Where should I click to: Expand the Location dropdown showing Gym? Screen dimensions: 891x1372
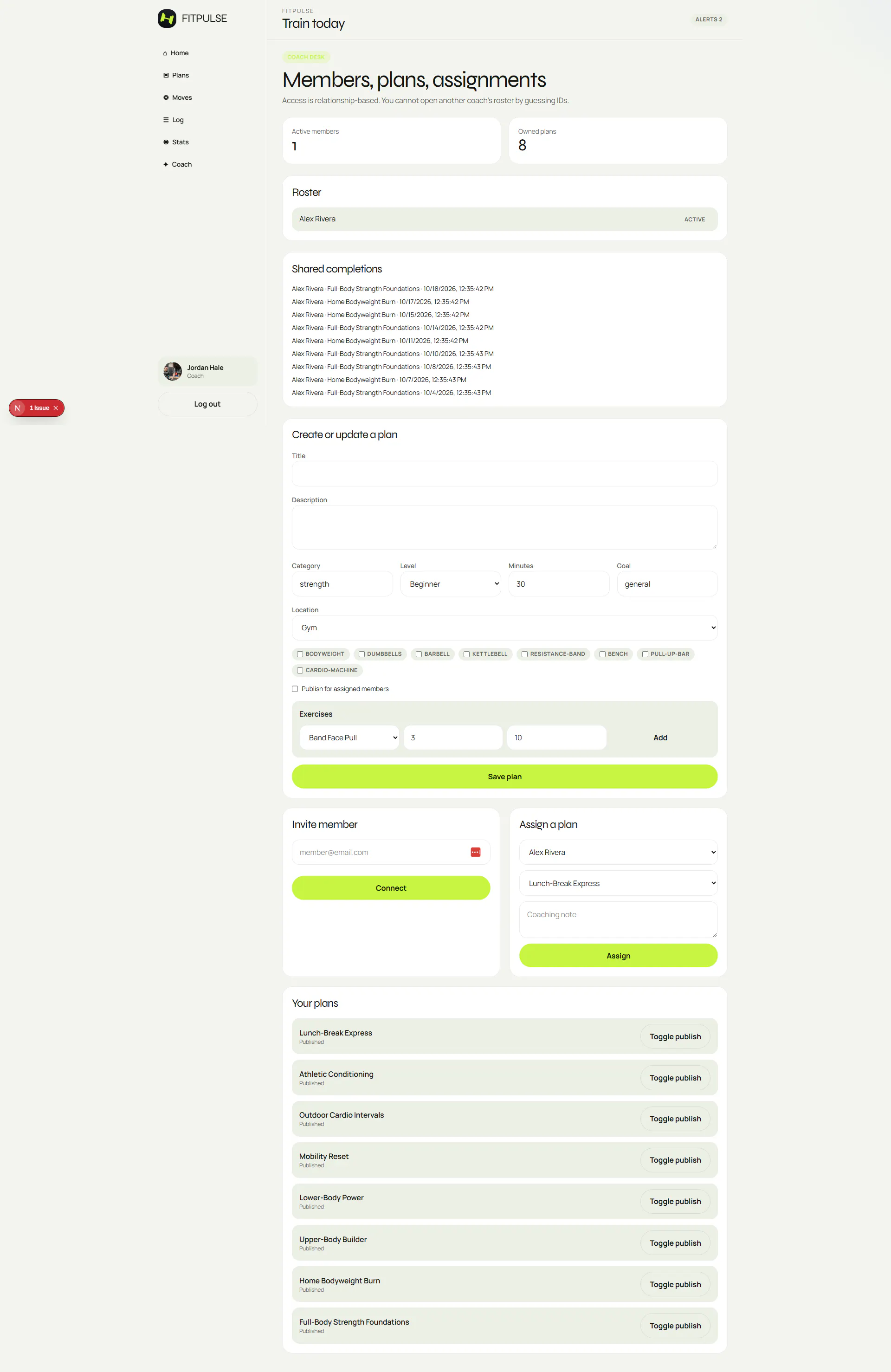[504, 628]
